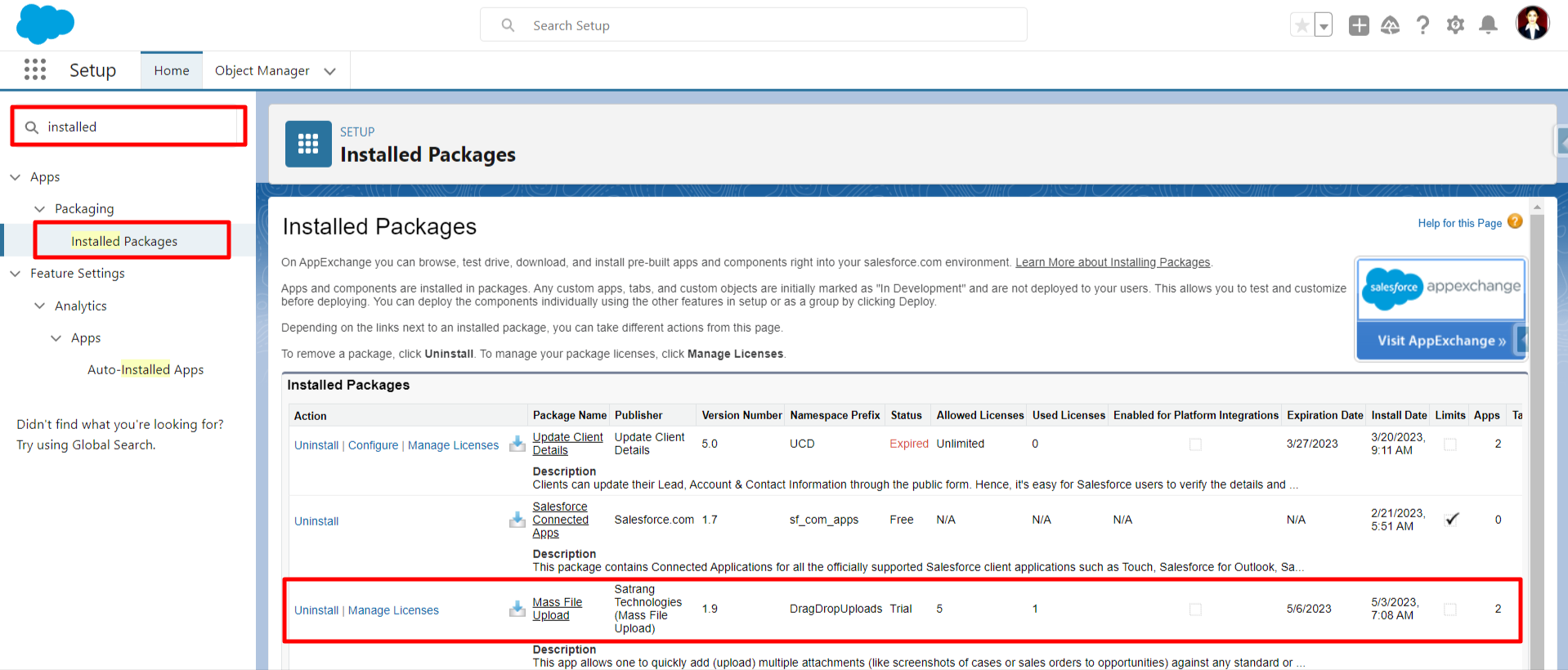Screen dimensions: 1568x670
Task: Click Manage Licenses for Update Client Details
Action: click(x=453, y=445)
